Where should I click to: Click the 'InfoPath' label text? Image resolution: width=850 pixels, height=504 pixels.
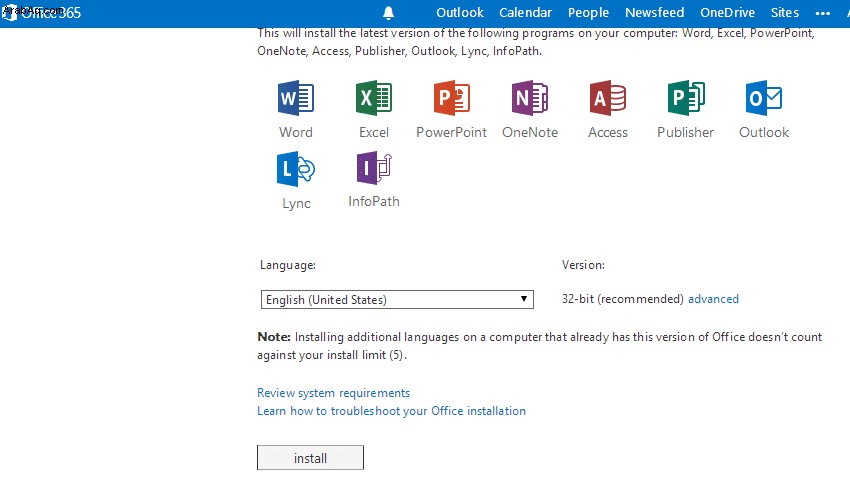pos(374,202)
